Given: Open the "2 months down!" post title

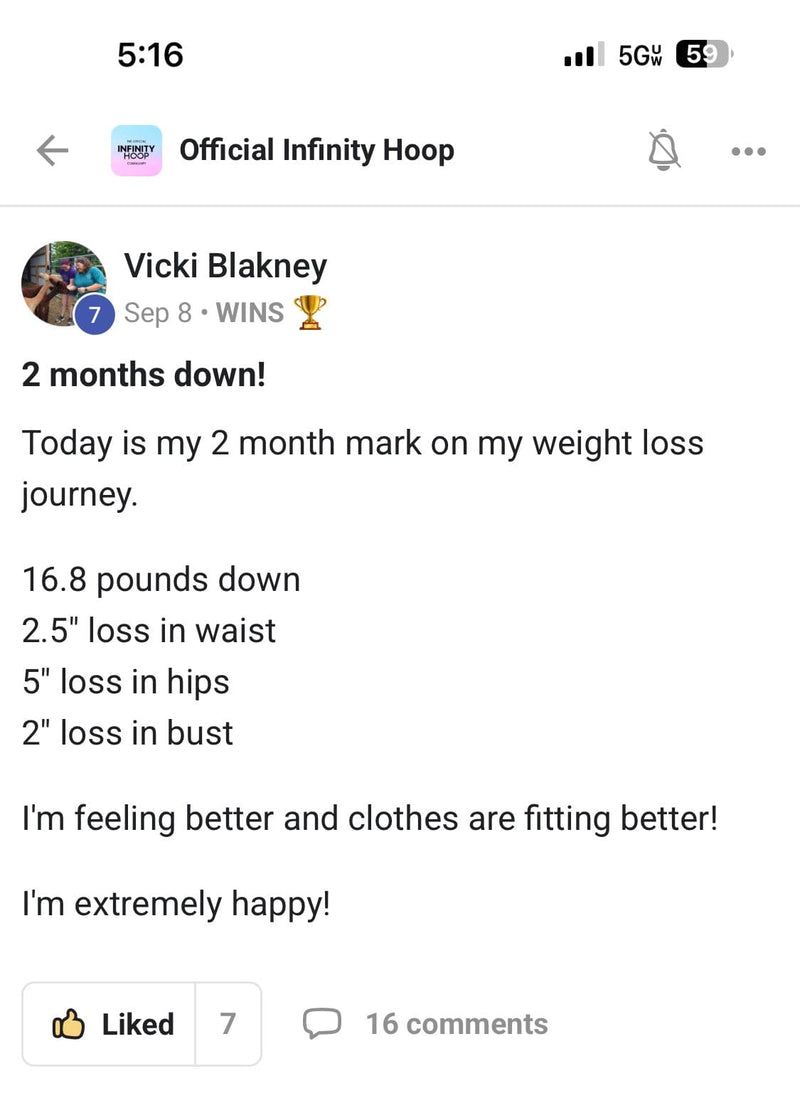Looking at the screenshot, I should pos(144,374).
